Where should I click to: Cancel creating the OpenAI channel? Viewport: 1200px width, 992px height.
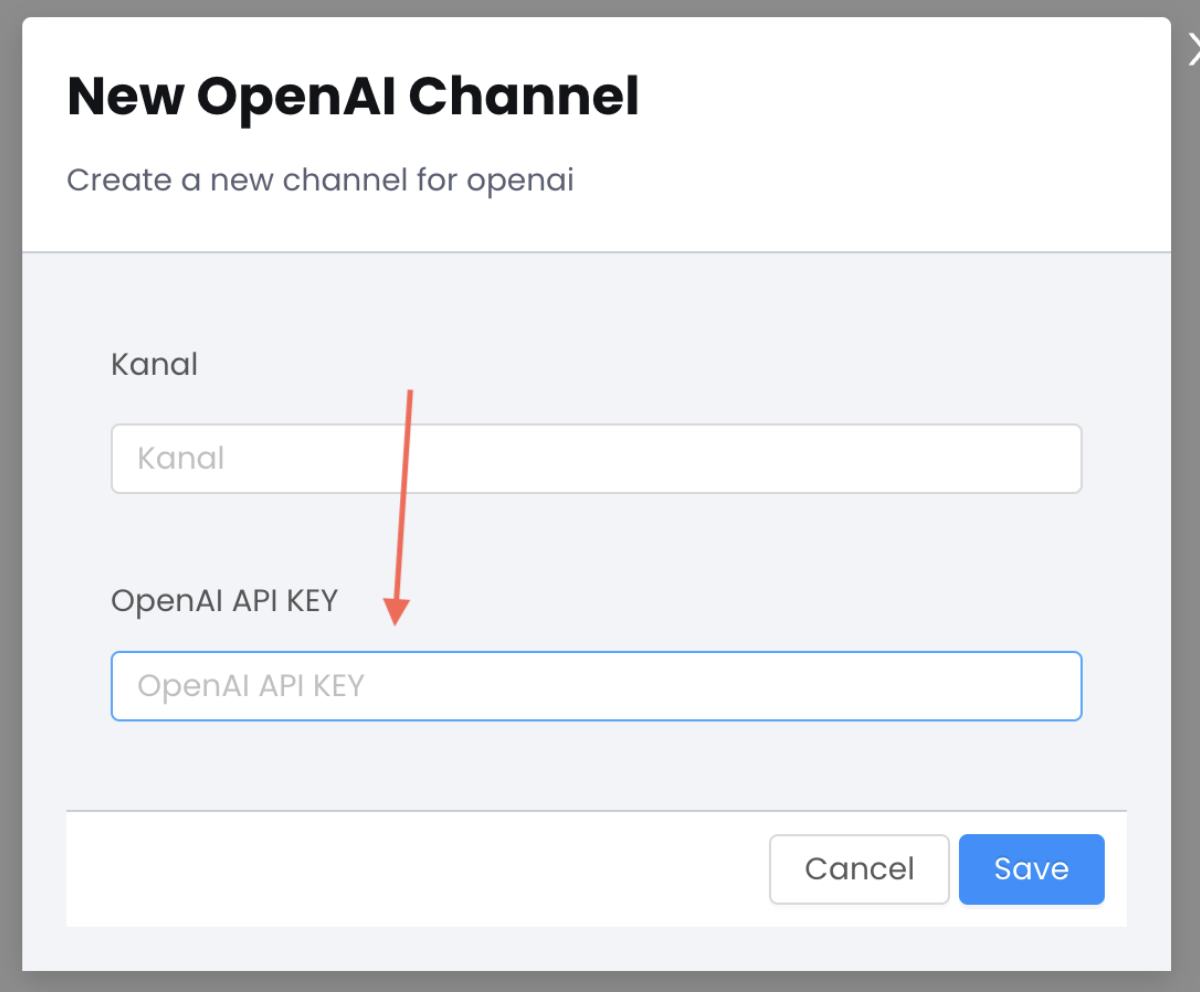click(x=859, y=869)
